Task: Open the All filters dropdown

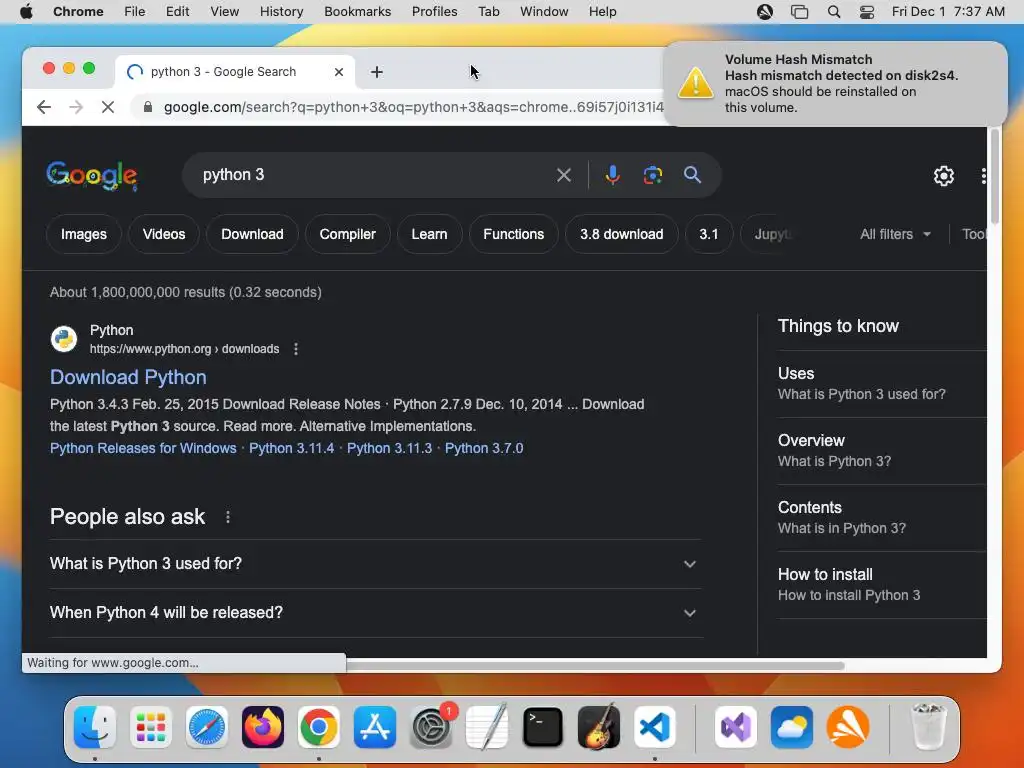Action: [x=895, y=234]
